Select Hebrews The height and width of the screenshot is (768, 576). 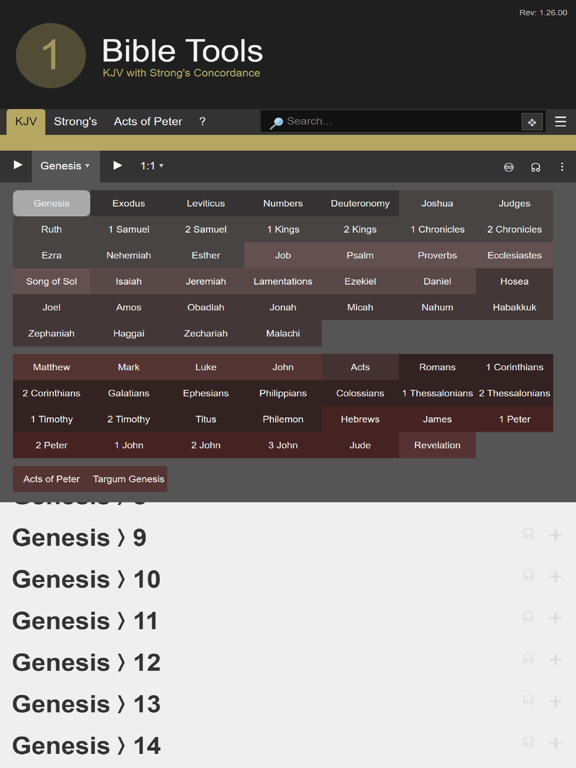tap(360, 419)
